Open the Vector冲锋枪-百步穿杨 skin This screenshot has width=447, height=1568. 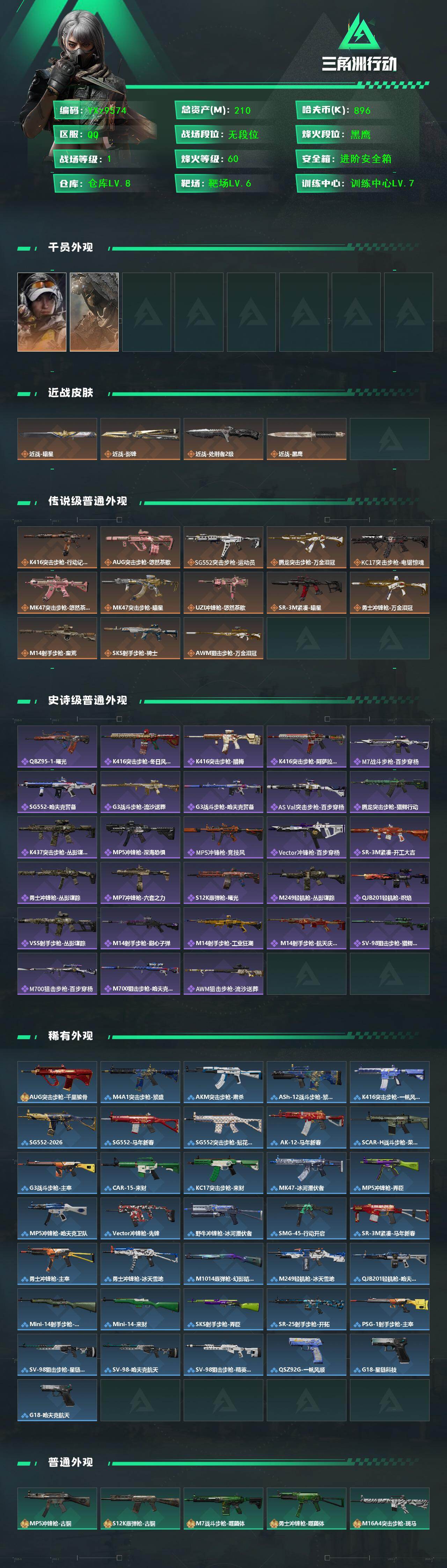307,837
